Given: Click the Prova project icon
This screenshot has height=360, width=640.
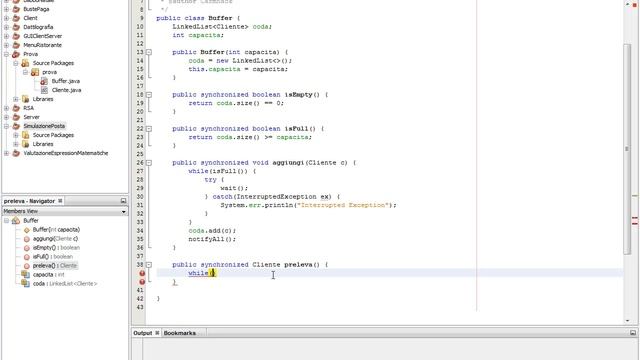Looking at the screenshot, I should point(16,54).
